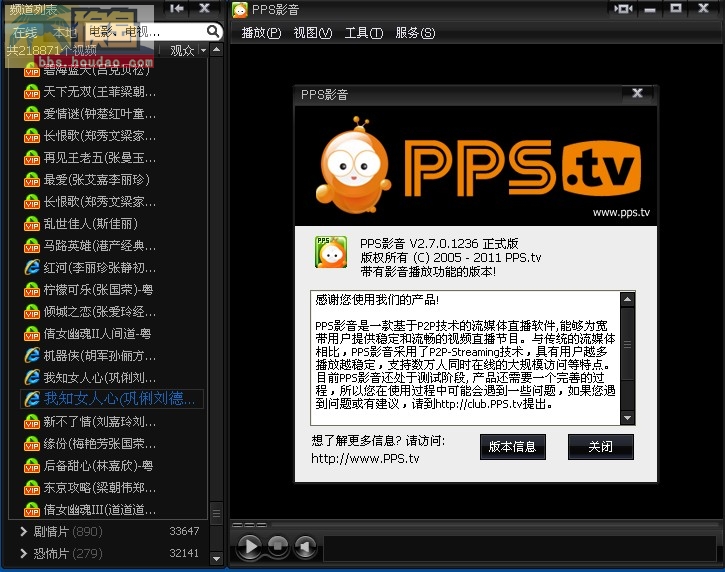Open the 播放(P) menu
The width and height of the screenshot is (725, 572).
pyautogui.click(x=261, y=33)
